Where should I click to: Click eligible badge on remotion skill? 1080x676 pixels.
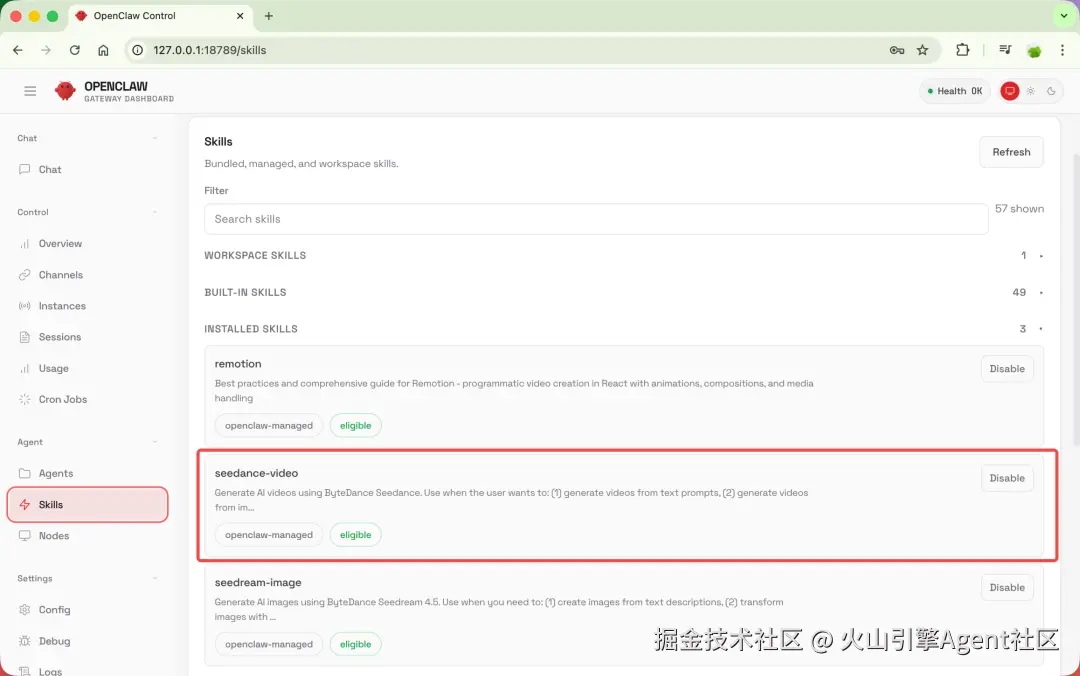[x=355, y=426]
